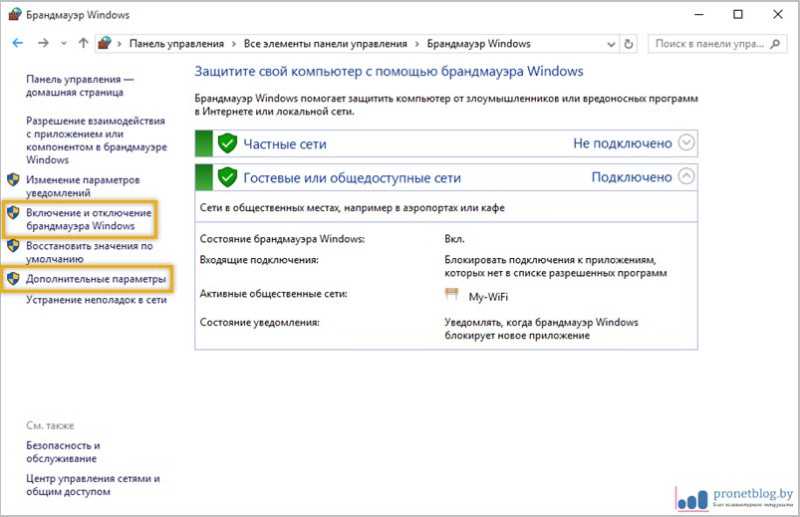Expand Частные сети with the down chevron
This screenshot has height=517, width=800.
tap(686, 142)
